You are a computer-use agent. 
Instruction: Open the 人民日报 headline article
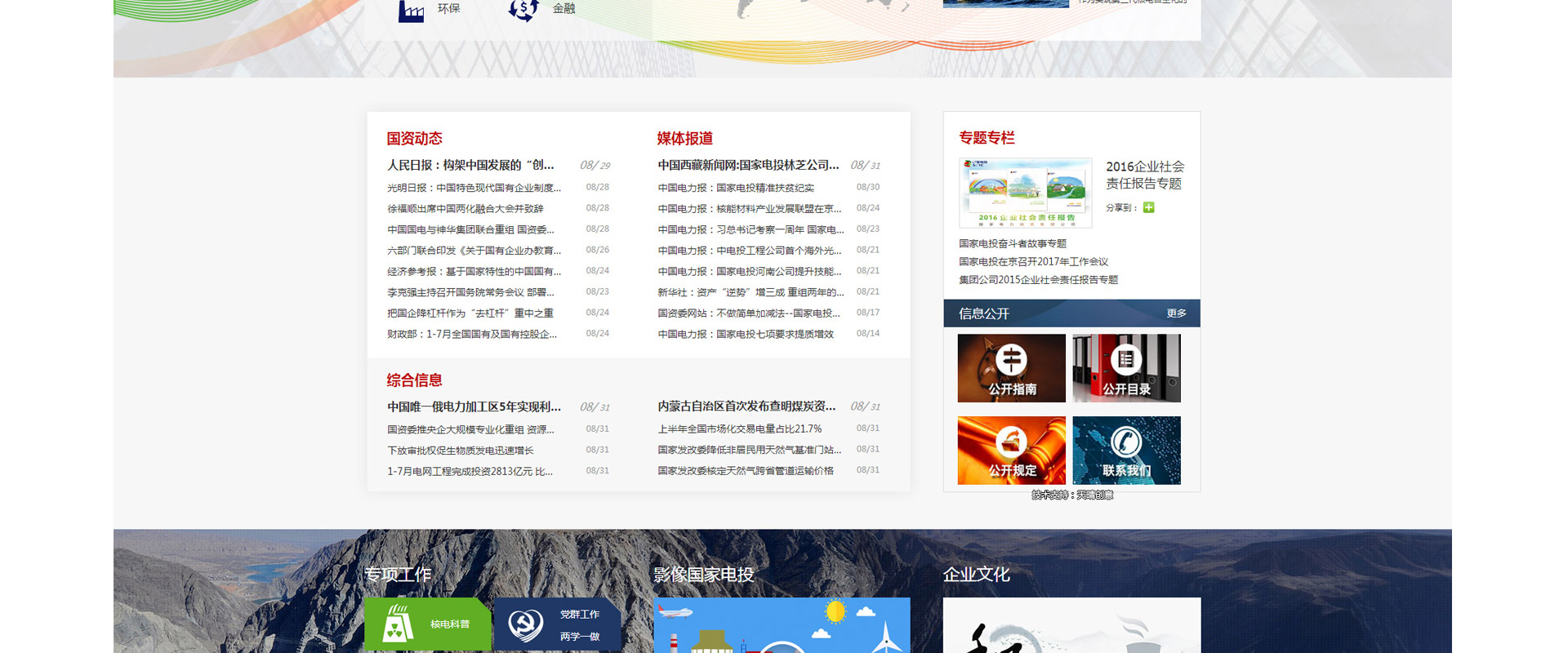470,165
